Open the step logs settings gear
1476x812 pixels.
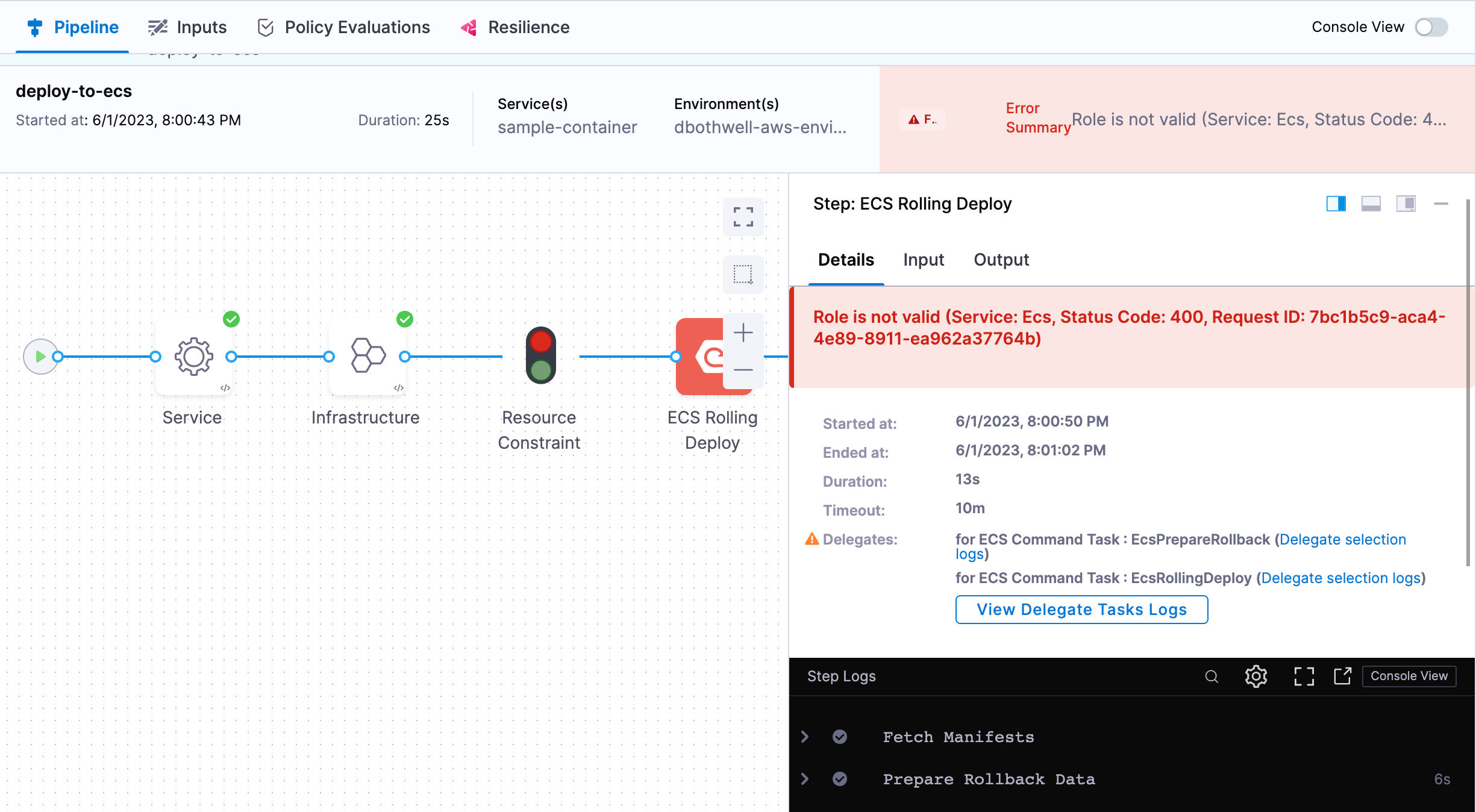1256,676
